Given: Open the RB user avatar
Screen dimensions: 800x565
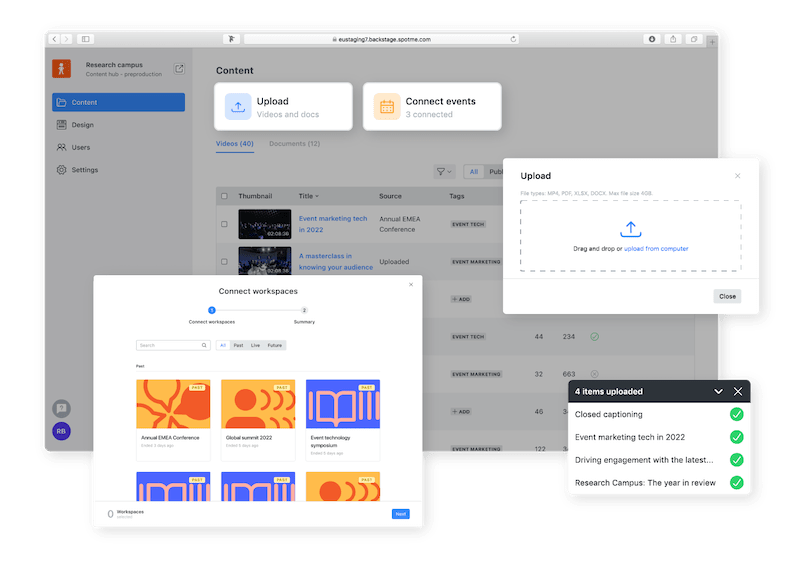Looking at the screenshot, I should click(x=61, y=431).
